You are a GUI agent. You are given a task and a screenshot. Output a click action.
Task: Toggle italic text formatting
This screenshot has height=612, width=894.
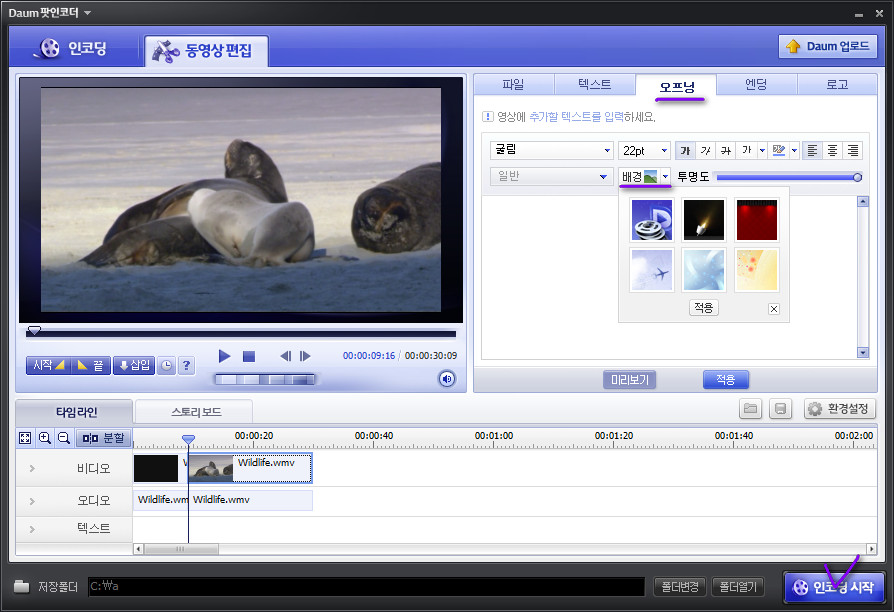(705, 151)
